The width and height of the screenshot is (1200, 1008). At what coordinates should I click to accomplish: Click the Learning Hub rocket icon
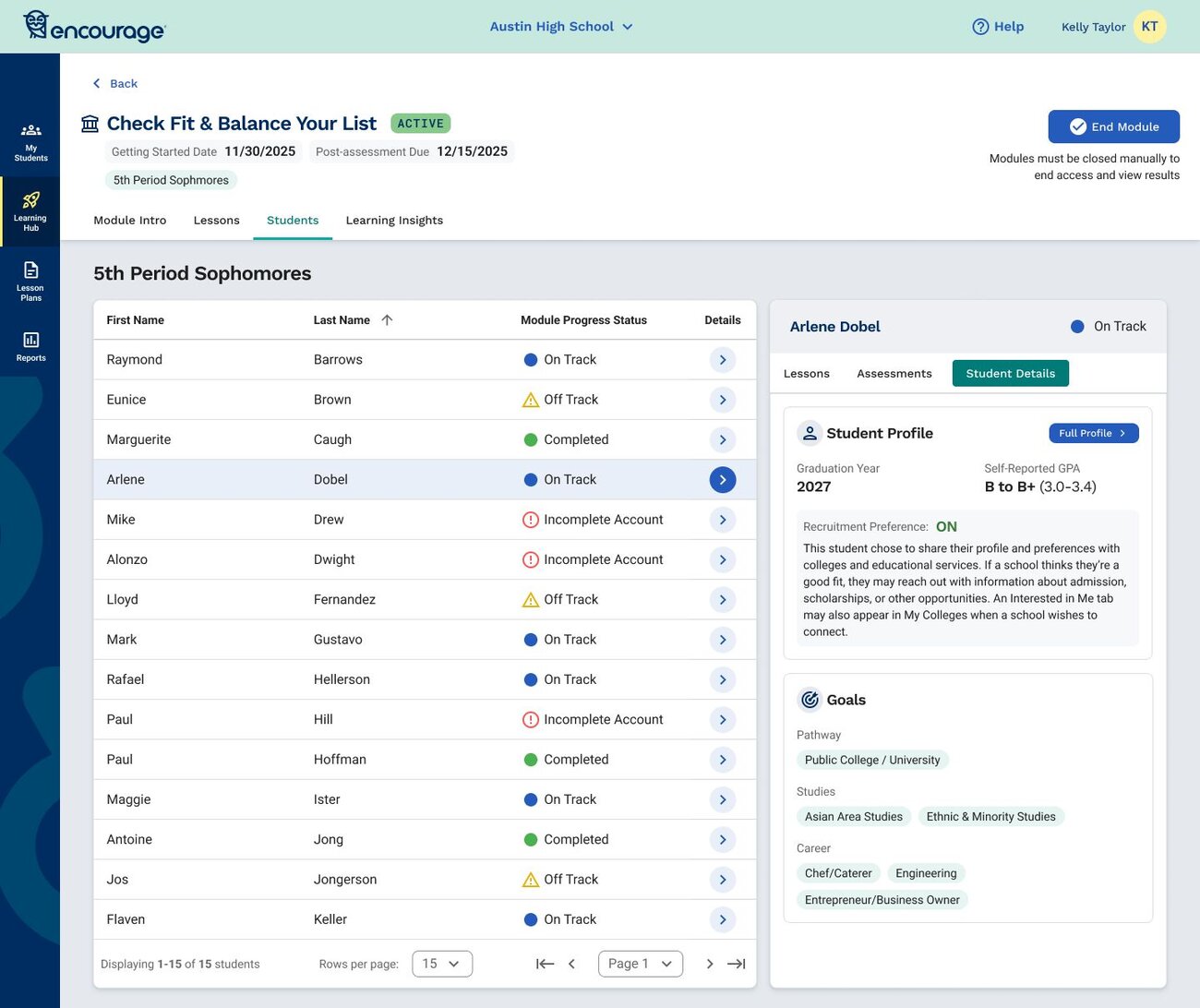tap(30, 200)
